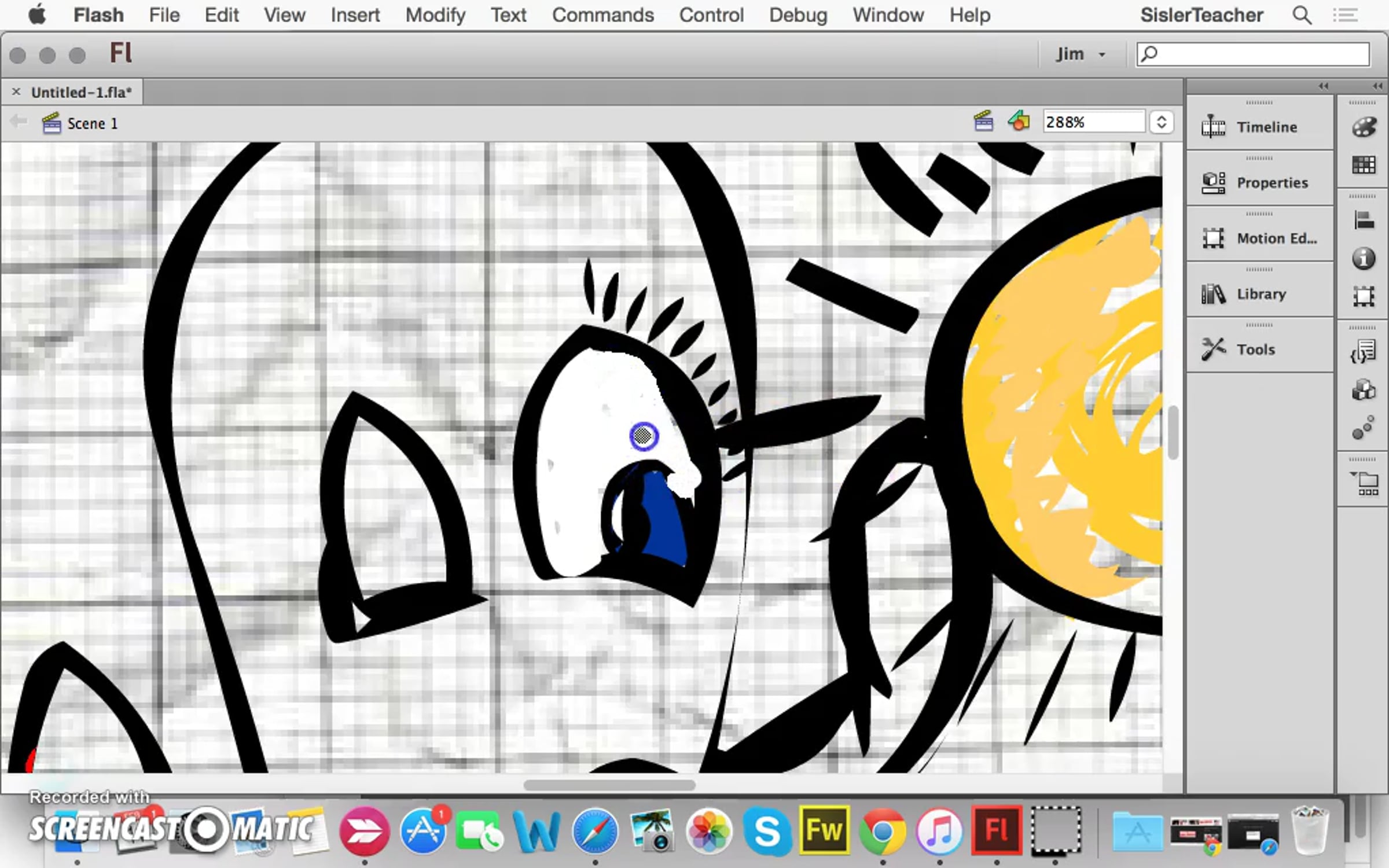Click the Edit Scene clapperboard icon
Viewport: 1389px width, 868px height.
coord(983,122)
